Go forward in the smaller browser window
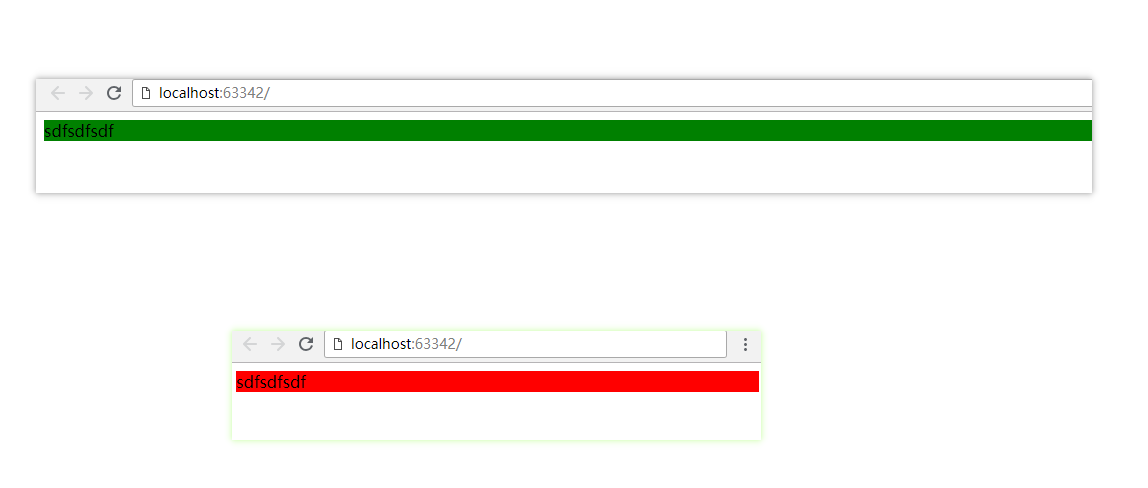The image size is (1148, 488). (277, 344)
